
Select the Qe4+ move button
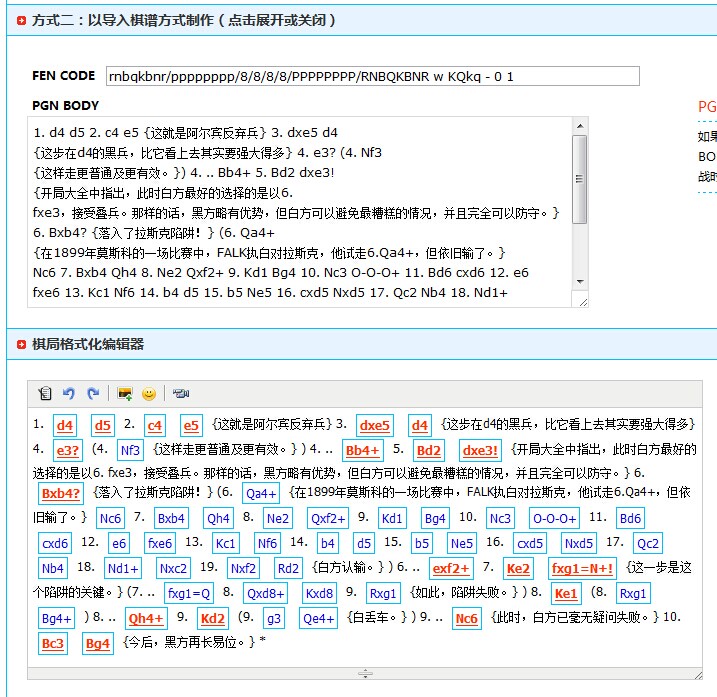coord(319,618)
